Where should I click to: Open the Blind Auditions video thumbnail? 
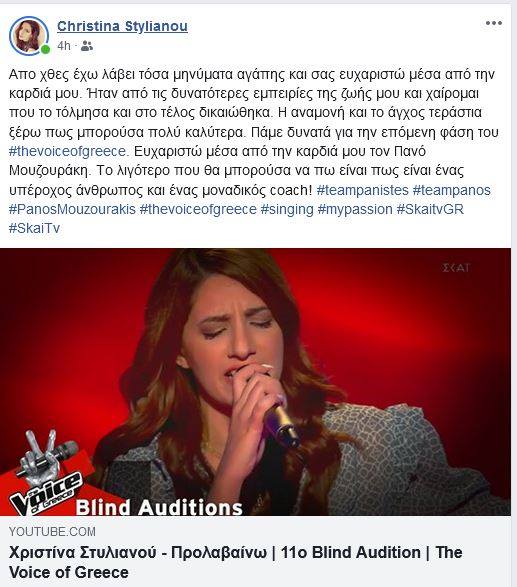(x=255, y=382)
